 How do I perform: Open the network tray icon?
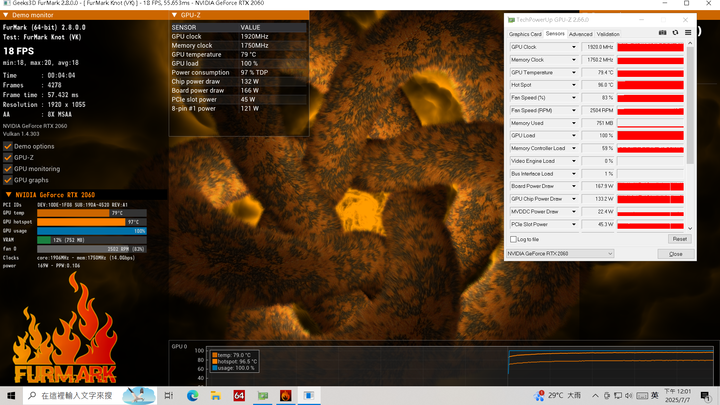[618, 396]
